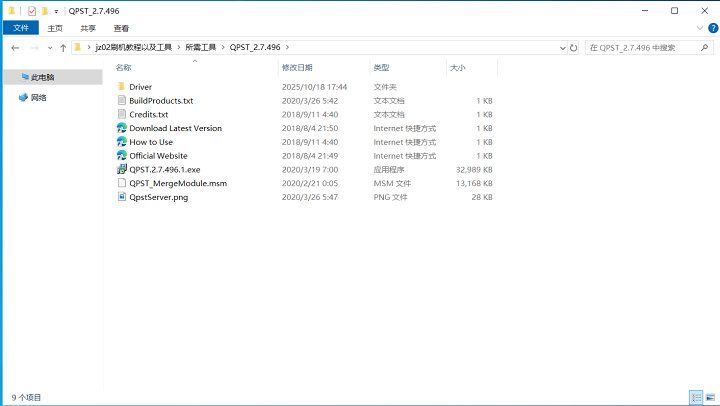Sort by 名称 column header
720x406 pixels.
123,68
